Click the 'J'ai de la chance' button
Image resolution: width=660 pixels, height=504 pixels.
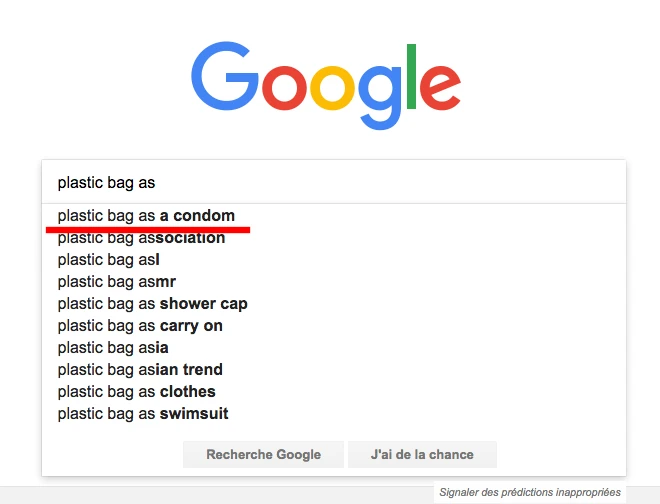tap(422, 454)
